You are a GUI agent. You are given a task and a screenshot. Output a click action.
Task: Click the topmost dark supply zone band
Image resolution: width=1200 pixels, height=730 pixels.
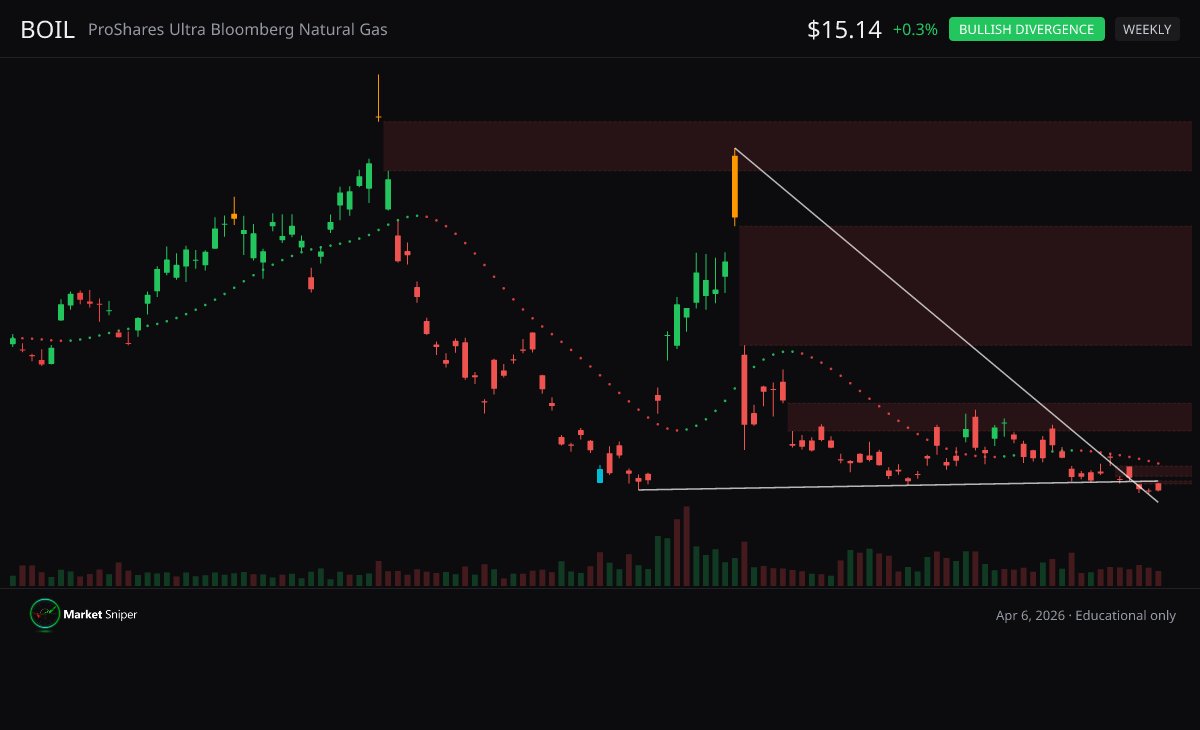pyautogui.click(x=790, y=146)
